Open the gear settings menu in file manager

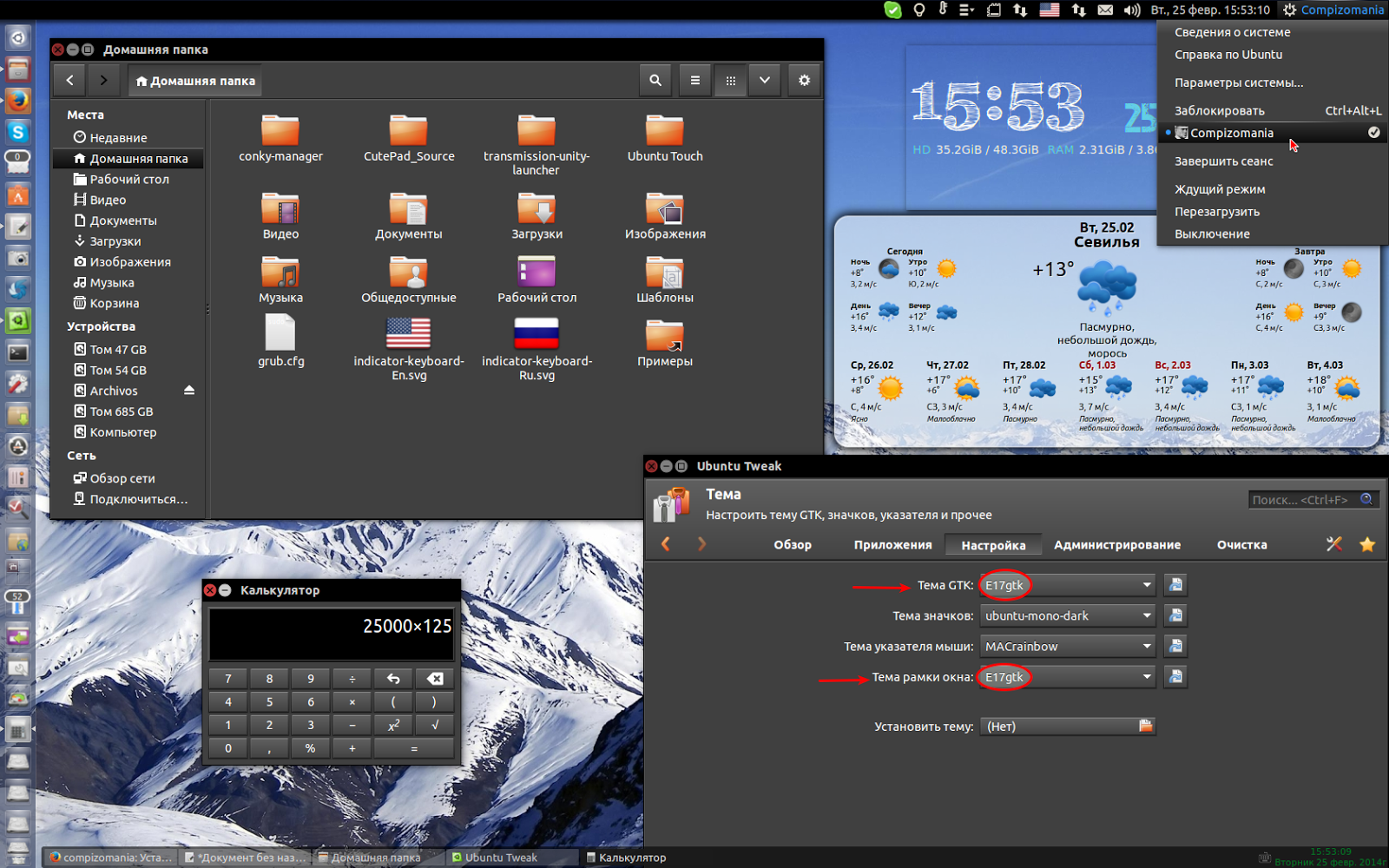[804, 80]
